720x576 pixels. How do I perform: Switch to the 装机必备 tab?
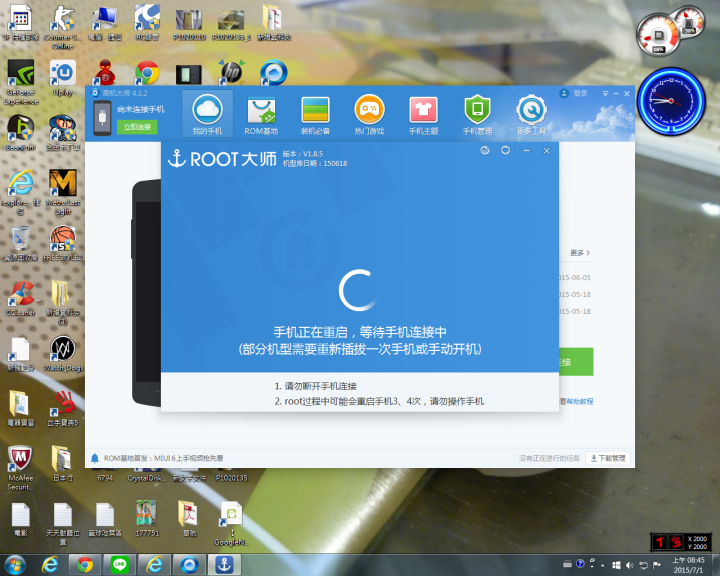coord(315,114)
